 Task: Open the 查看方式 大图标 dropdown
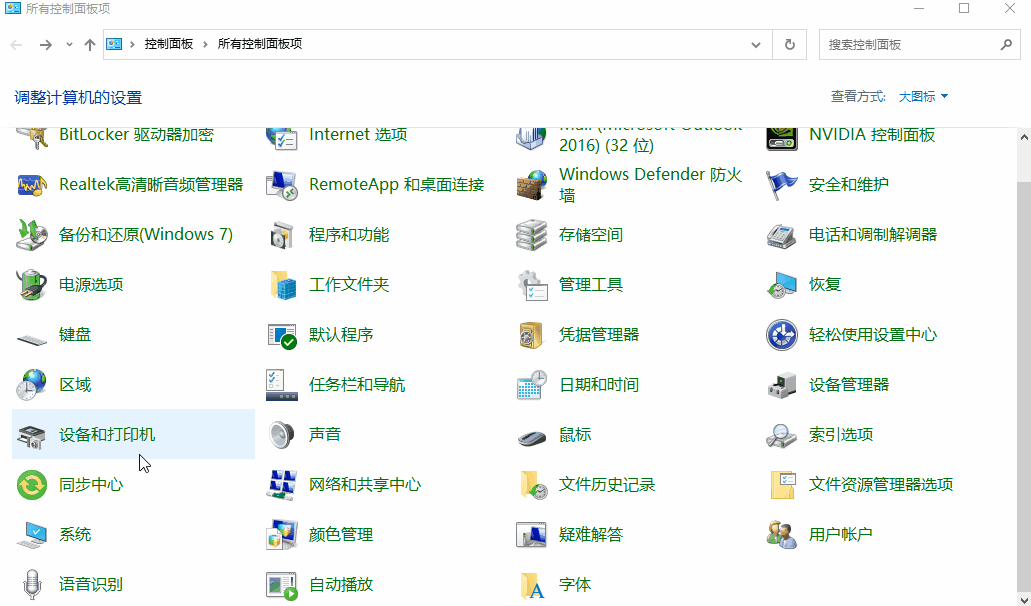[923, 97]
